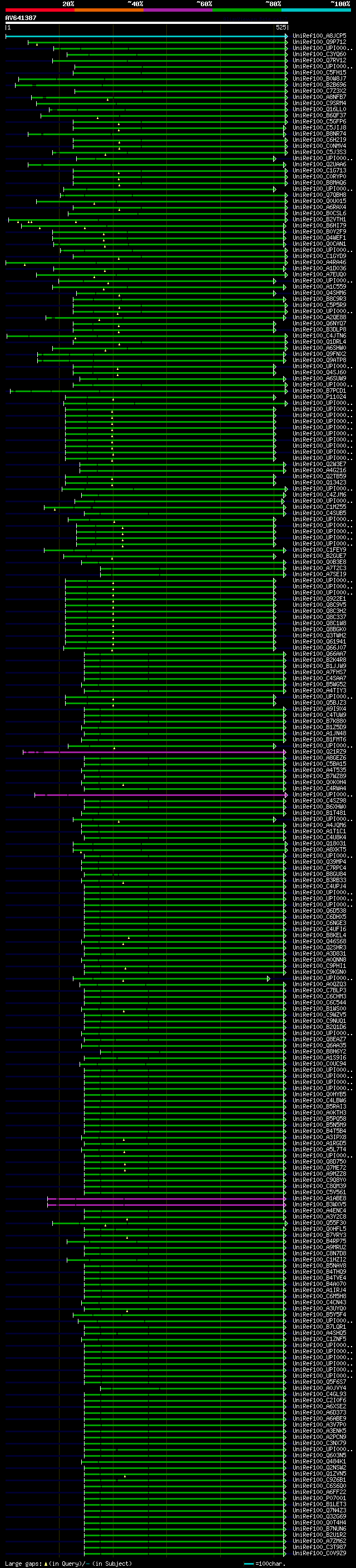Select hit label UniRef100_C1G713
356x1568 pixels.
[319, 170]
